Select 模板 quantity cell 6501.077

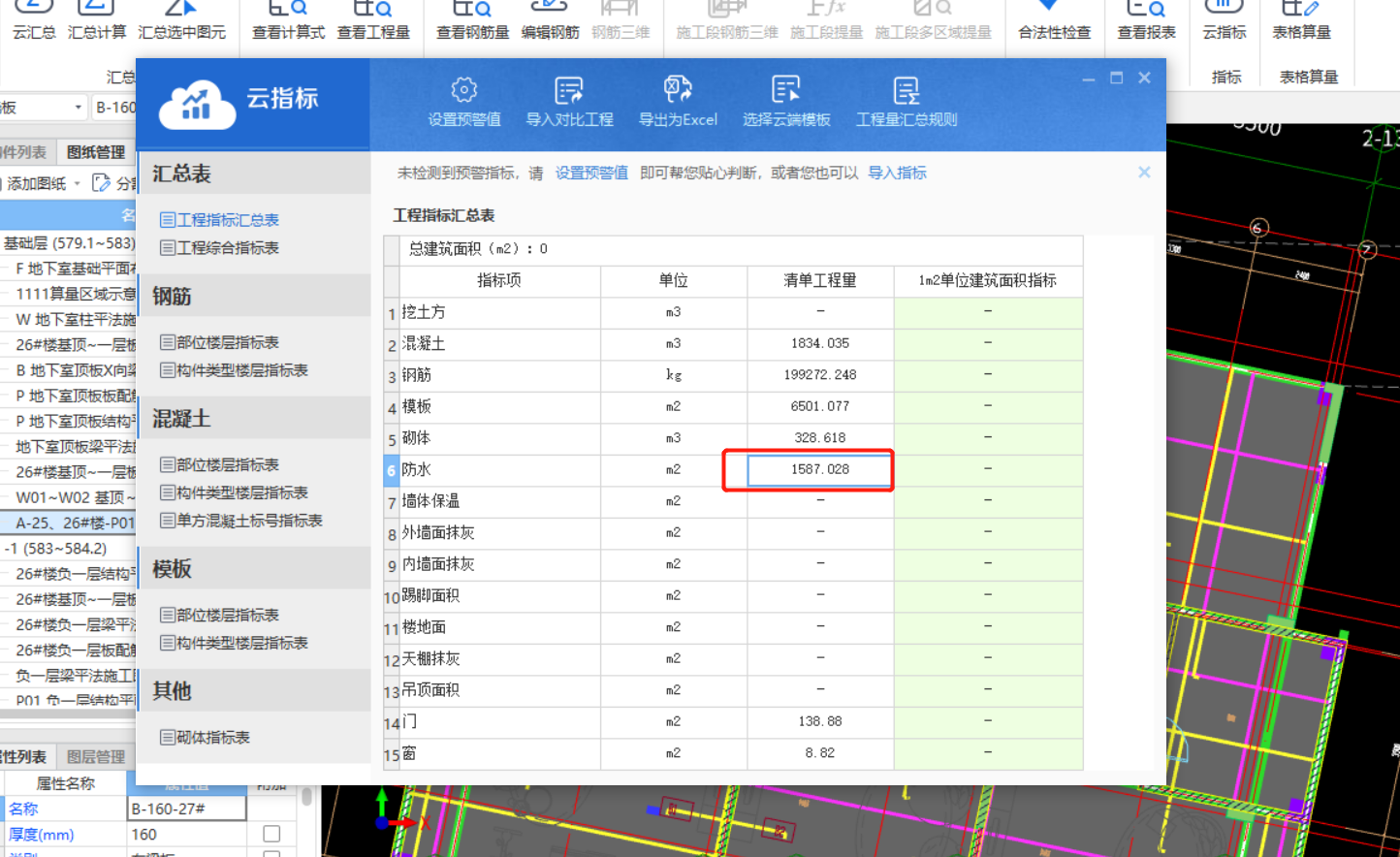[x=820, y=406]
